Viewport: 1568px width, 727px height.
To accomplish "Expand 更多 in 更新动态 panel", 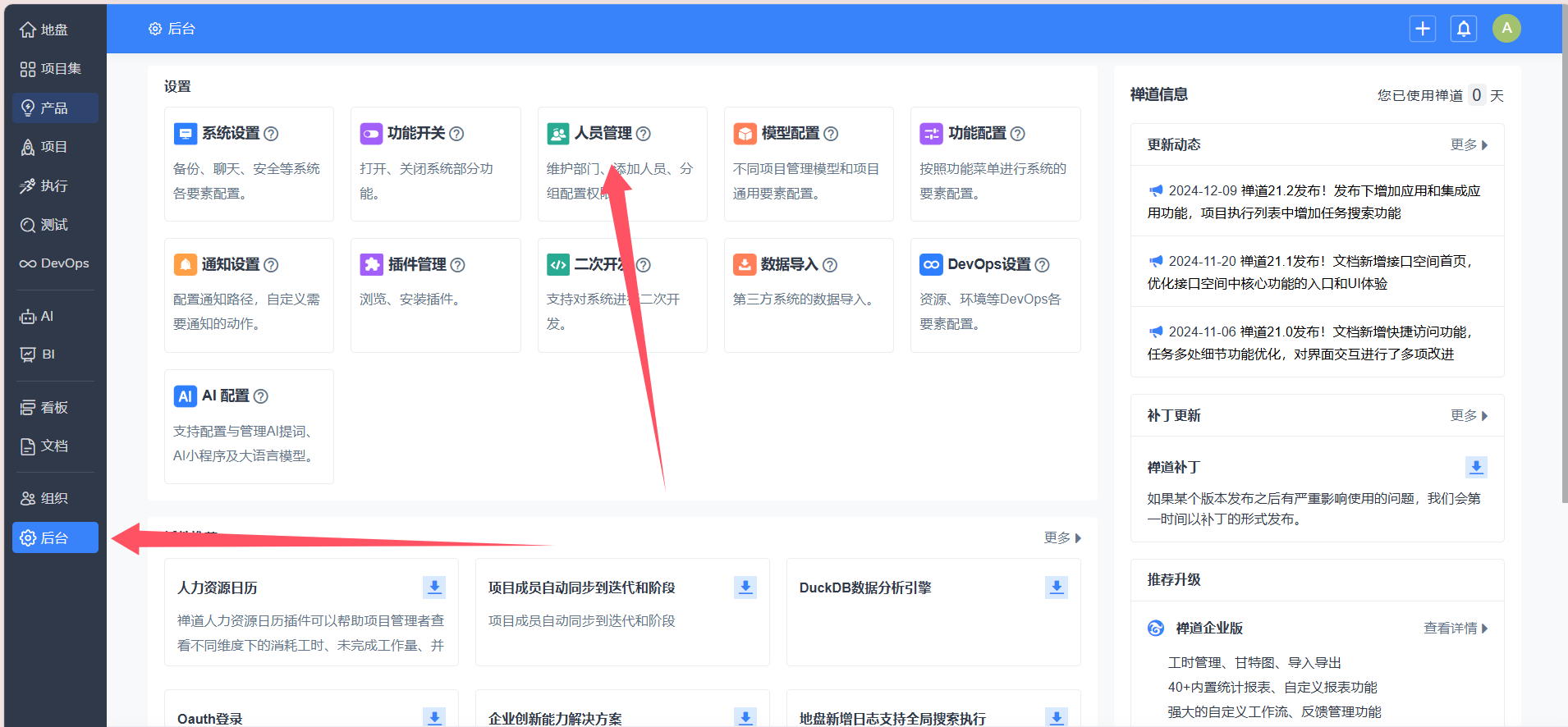I will click(1469, 145).
